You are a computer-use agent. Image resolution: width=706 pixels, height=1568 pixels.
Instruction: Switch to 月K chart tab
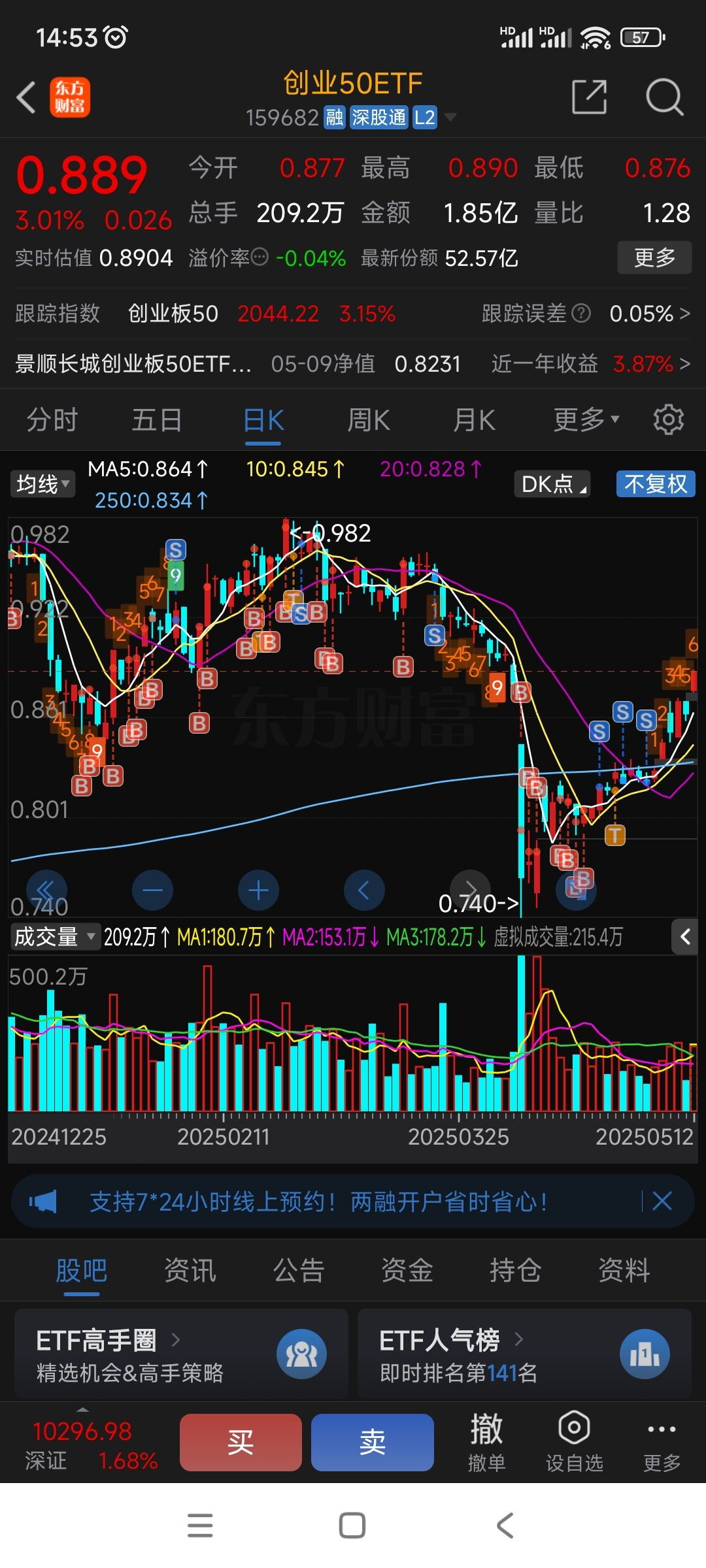pyautogui.click(x=474, y=419)
